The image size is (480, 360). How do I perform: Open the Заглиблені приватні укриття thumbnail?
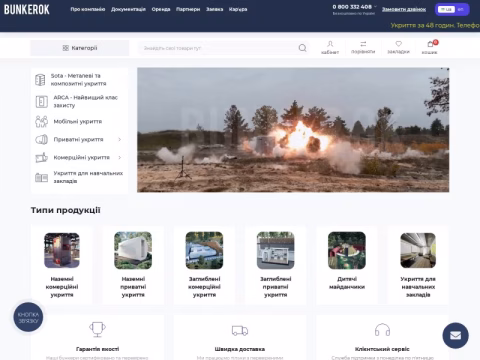pos(276,250)
